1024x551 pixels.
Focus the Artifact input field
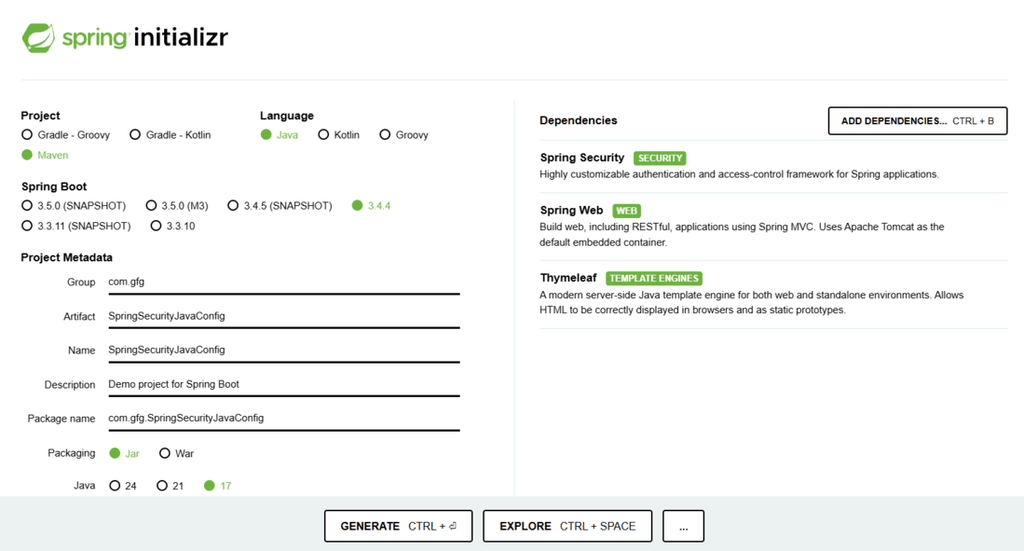[x=284, y=316]
